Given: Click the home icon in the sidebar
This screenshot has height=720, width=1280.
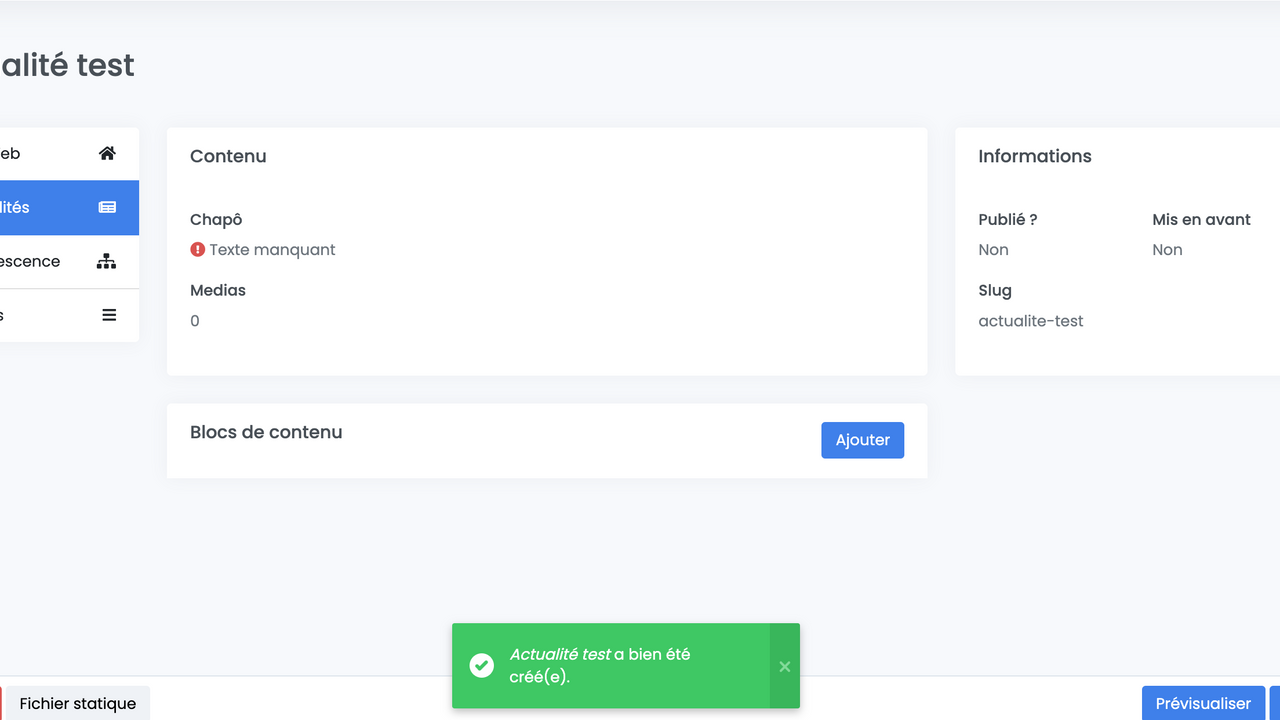Looking at the screenshot, I should tap(107, 153).
